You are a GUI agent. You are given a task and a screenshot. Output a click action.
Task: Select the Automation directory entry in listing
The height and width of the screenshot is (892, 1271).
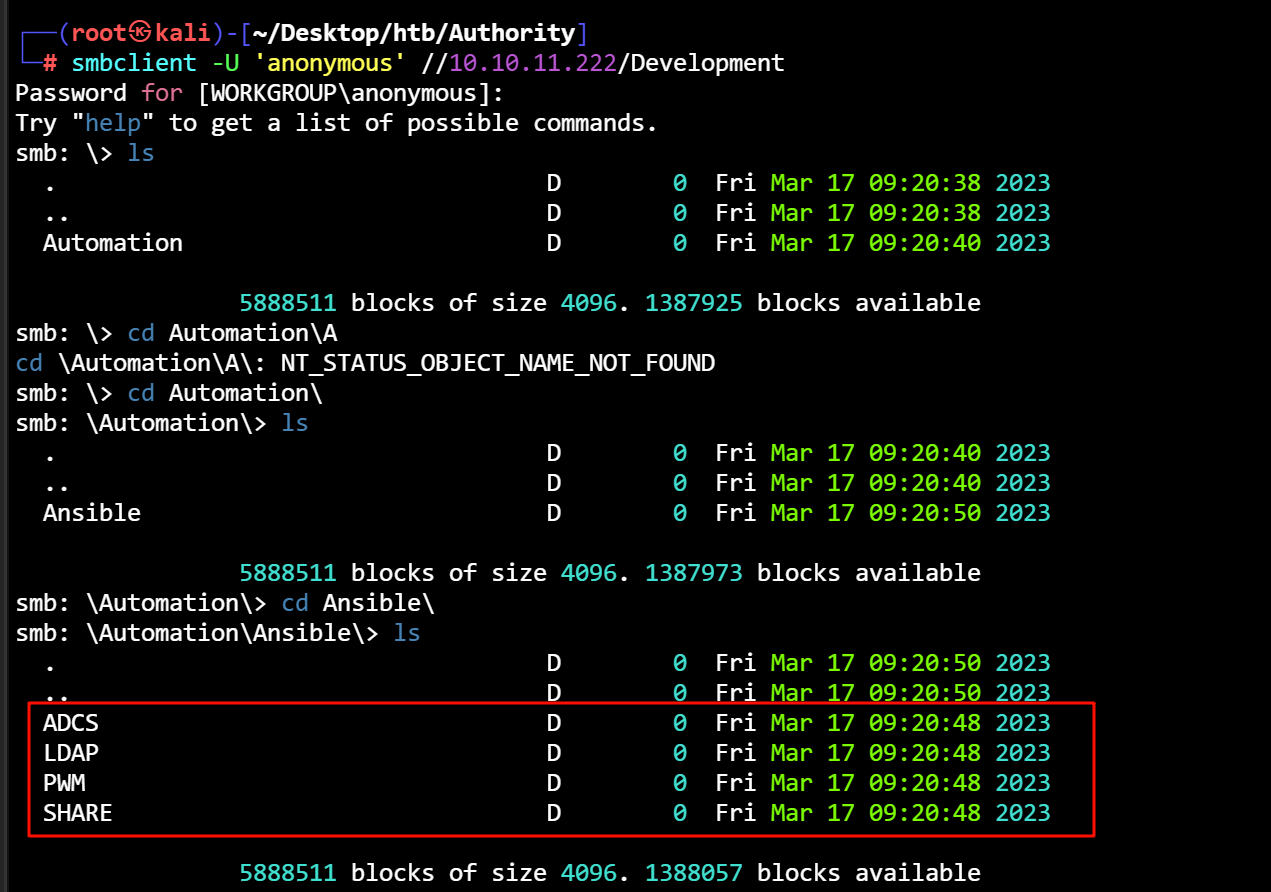(x=112, y=243)
